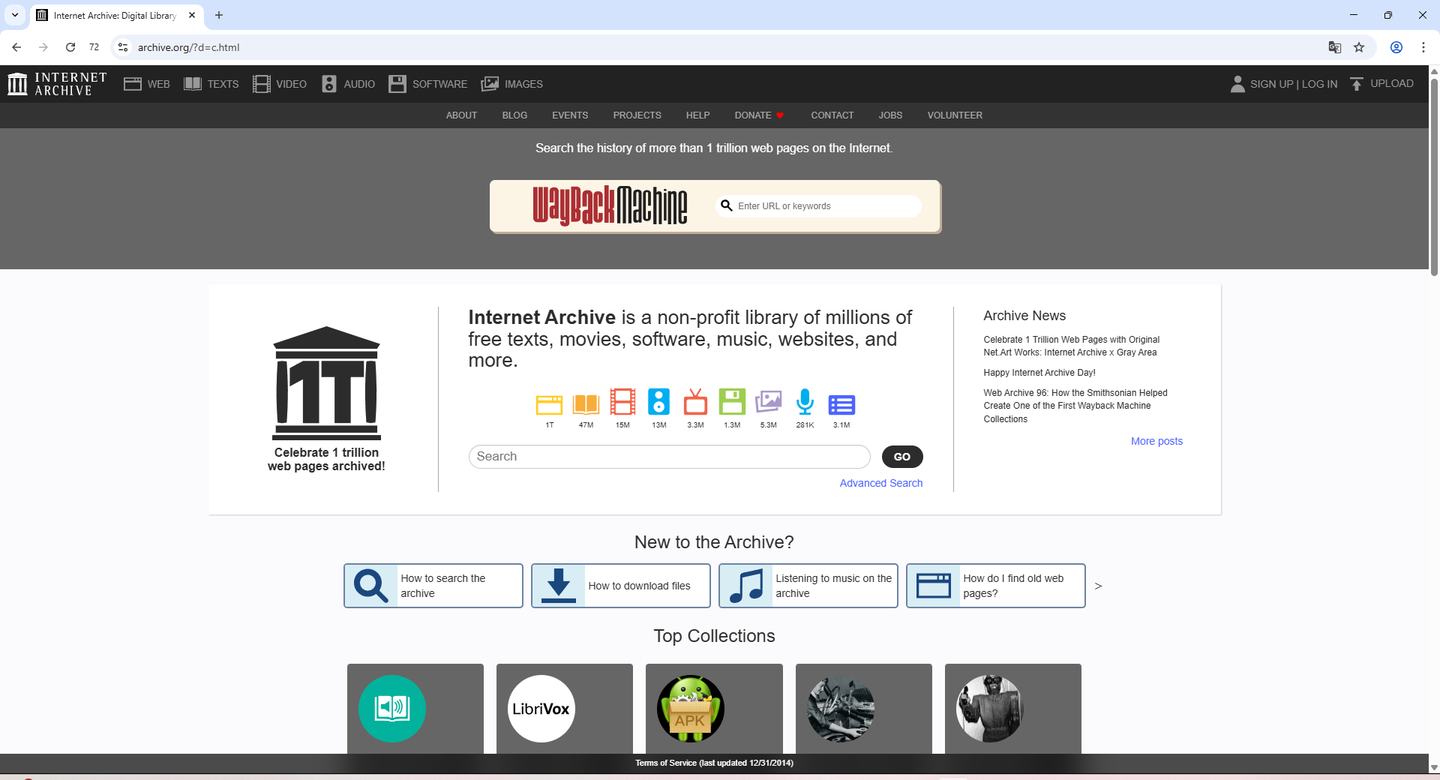Click the 1T Celebrate 1 trillion logo
The width and height of the screenshot is (1440, 780).
[x=326, y=398]
